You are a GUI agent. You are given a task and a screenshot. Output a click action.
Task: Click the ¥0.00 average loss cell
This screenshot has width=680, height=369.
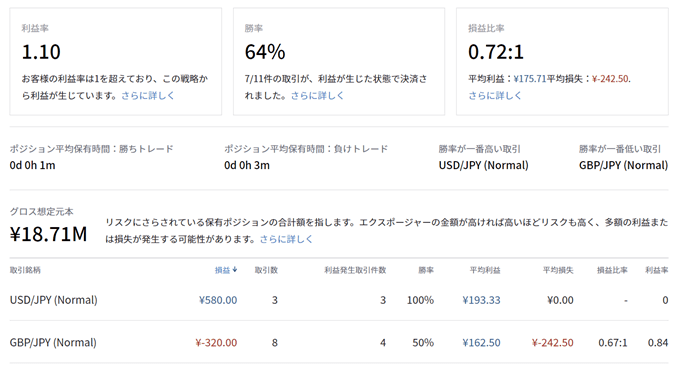[560, 300]
